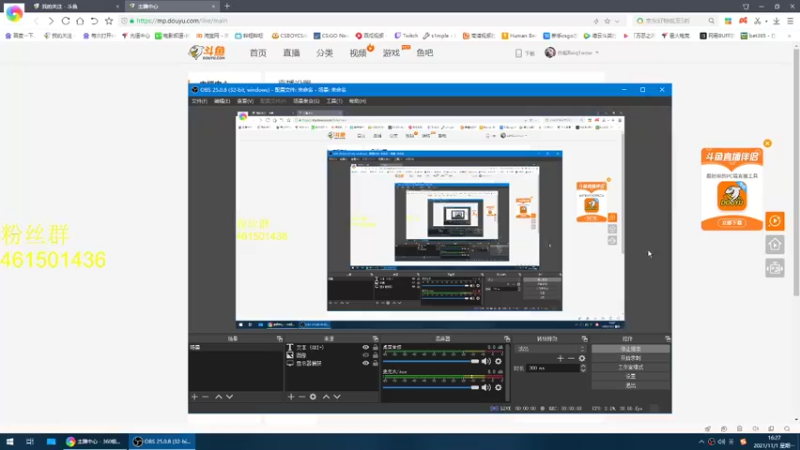Adjust 桌面音频 volume slider
This screenshot has width=800, height=450.
[431, 361]
